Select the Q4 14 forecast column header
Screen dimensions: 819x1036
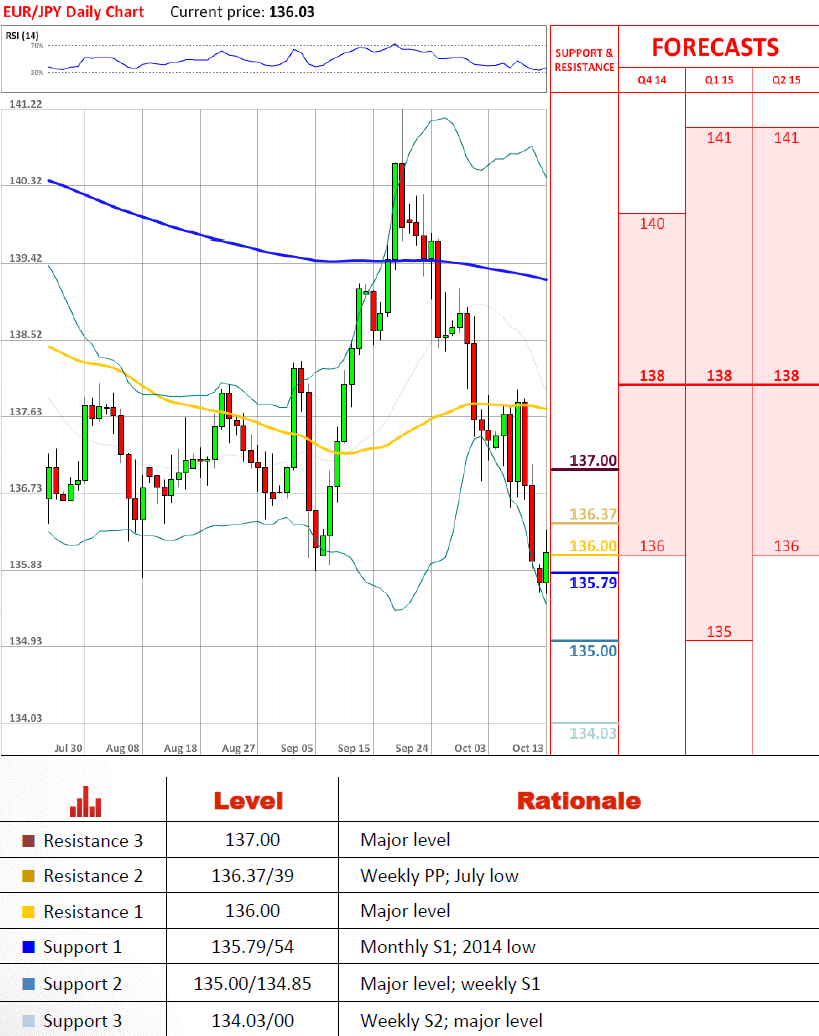click(x=652, y=80)
